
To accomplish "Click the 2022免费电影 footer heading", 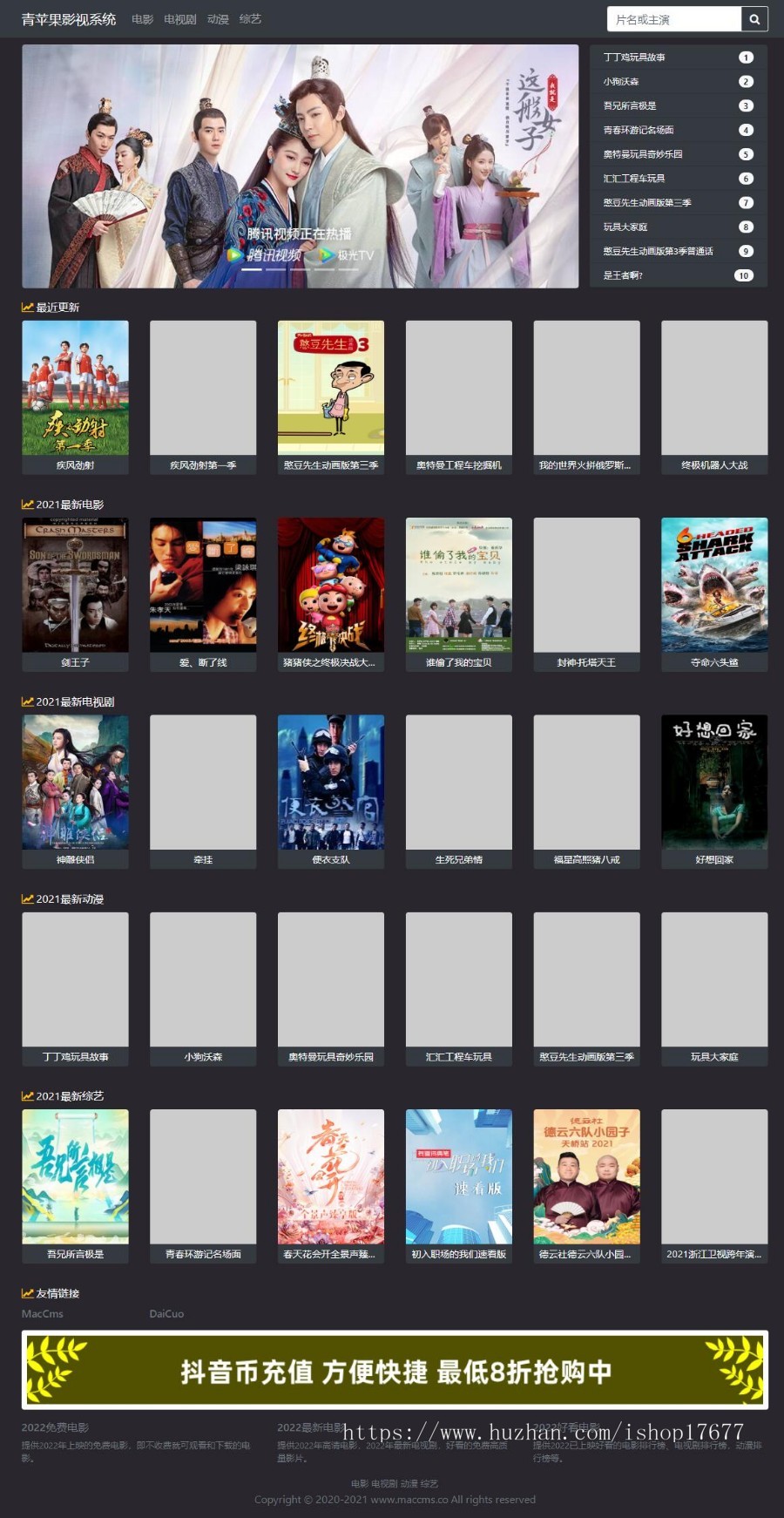I will pyautogui.click(x=55, y=1427).
